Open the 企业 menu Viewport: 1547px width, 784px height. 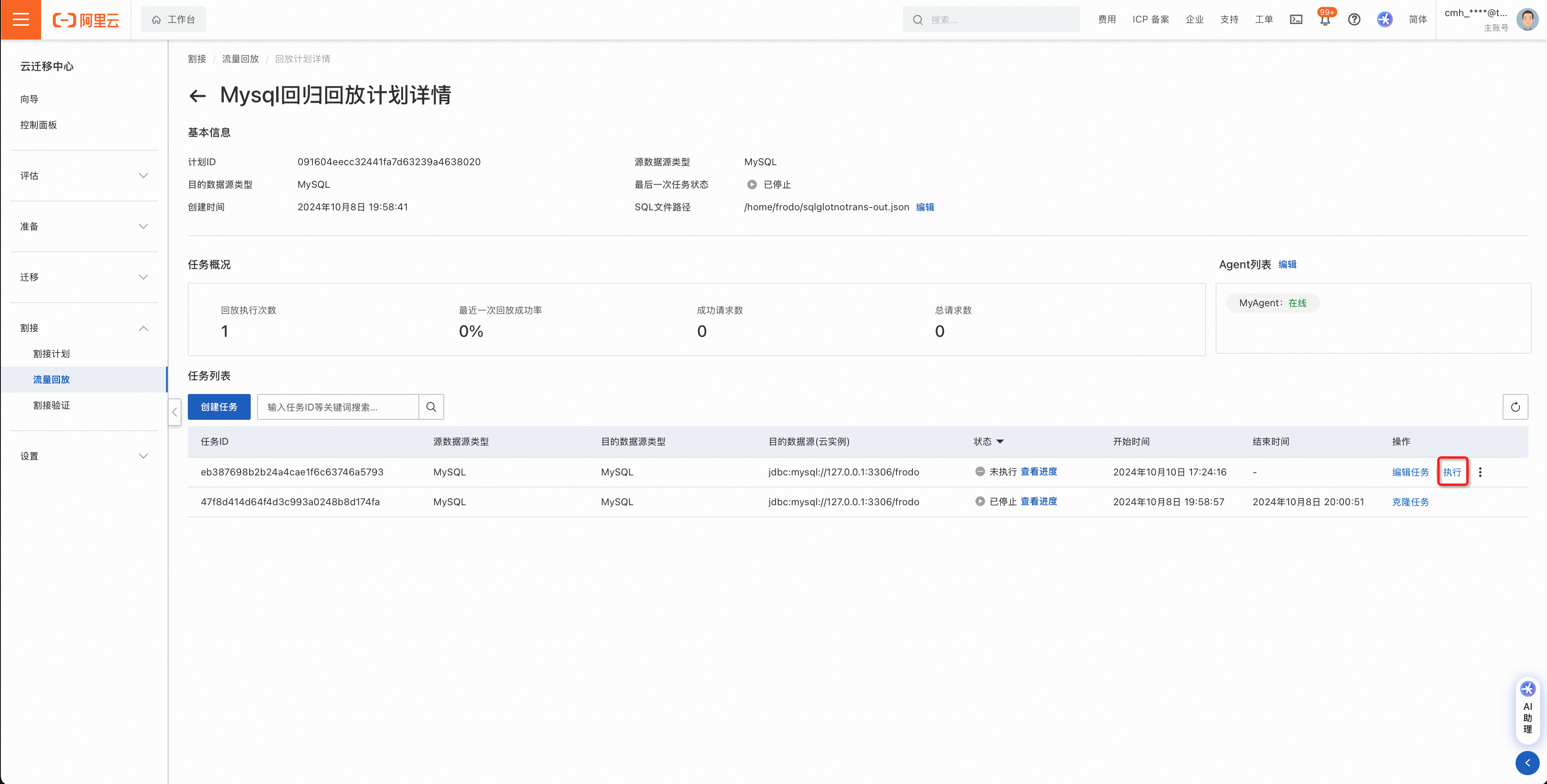[x=1194, y=20]
